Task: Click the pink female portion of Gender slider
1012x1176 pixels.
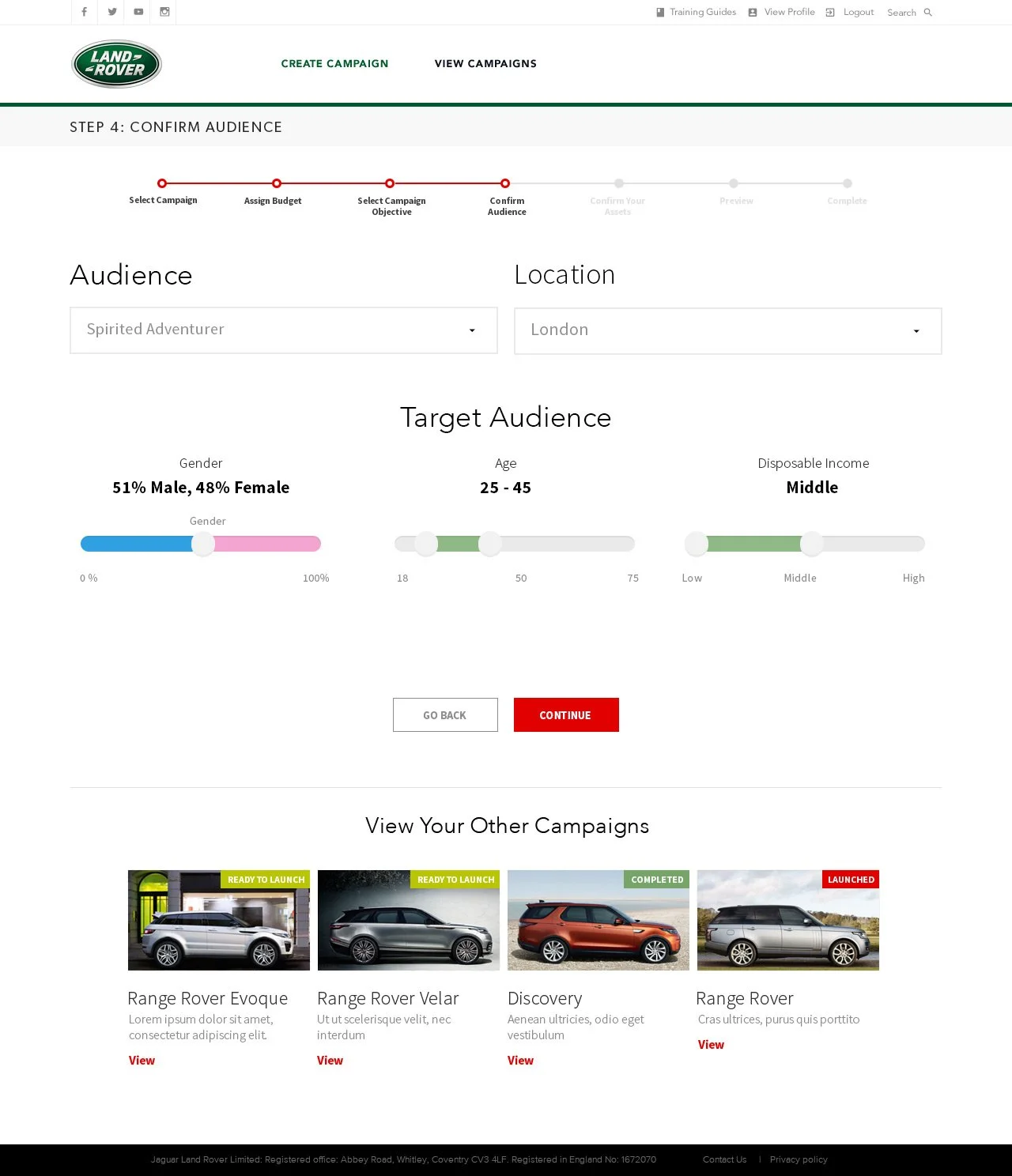Action: [x=267, y=544]
